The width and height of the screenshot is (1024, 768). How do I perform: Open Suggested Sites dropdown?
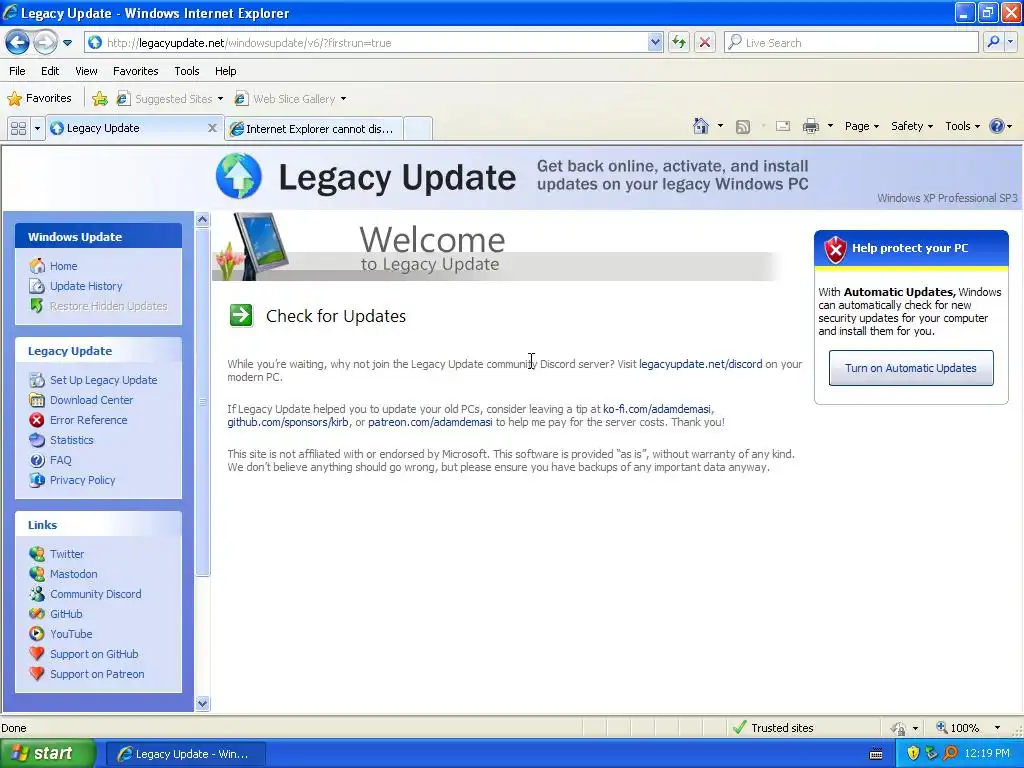click(170, 99)
